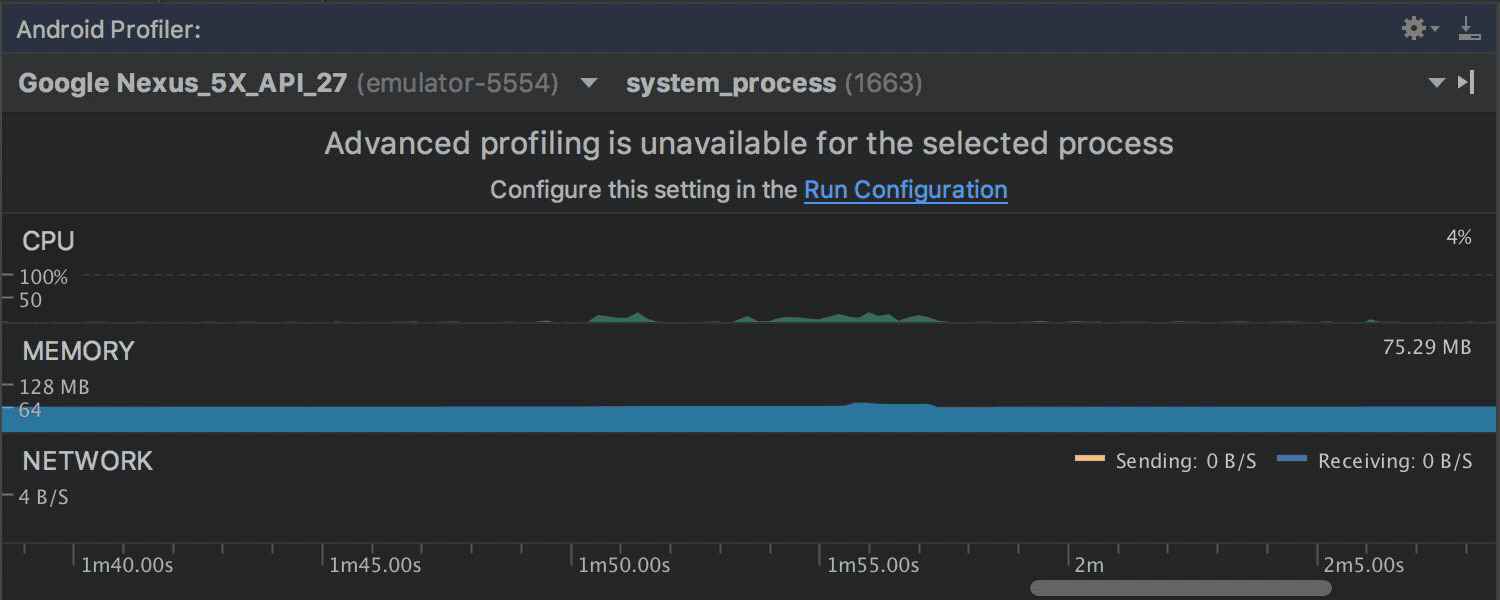Open the Run Configuration link
The height and width of the screenshot is (600, 1500).
905,190
